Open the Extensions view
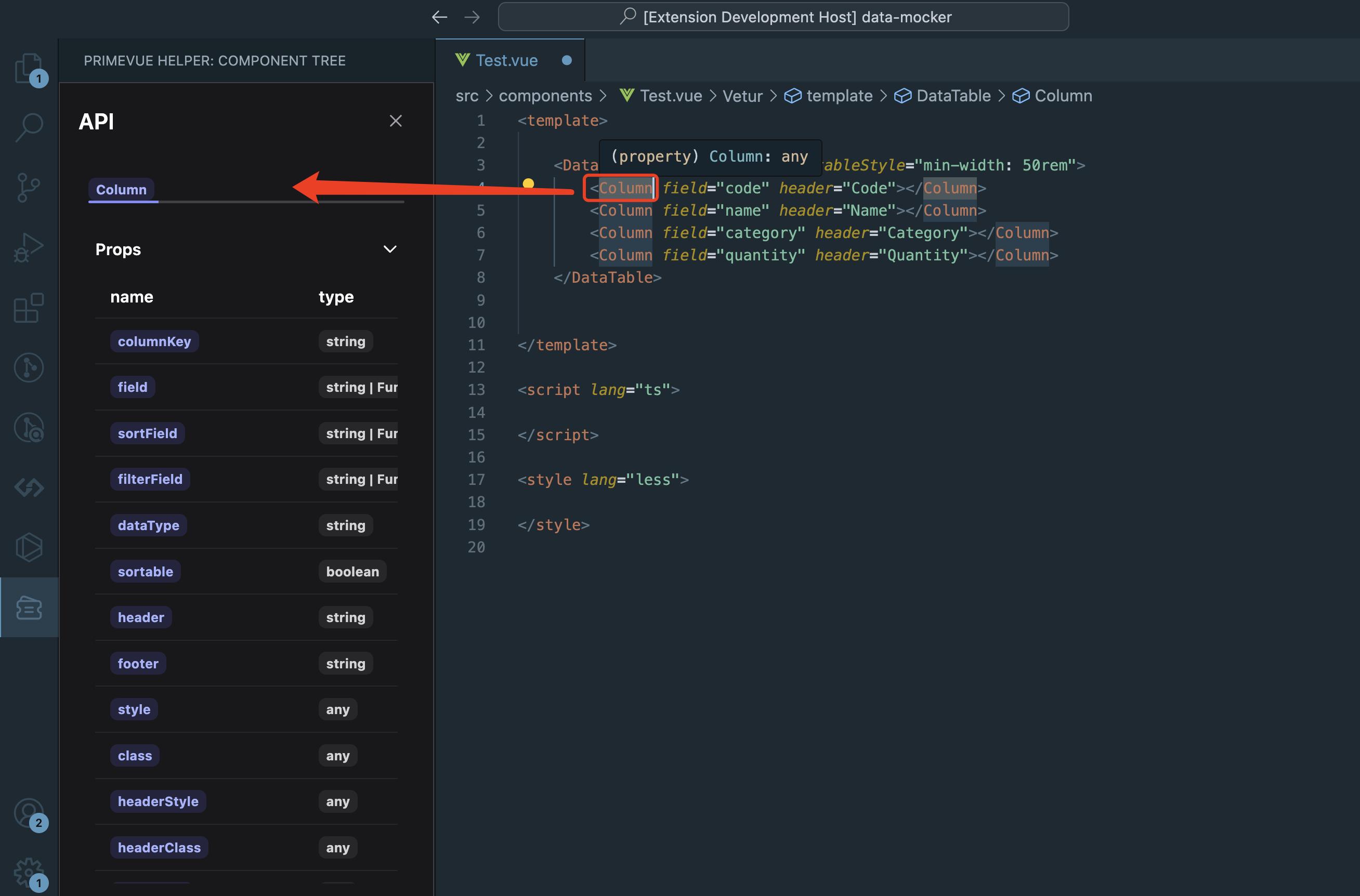The width and height of the screenshot is (1360, 896). [29, 308]
